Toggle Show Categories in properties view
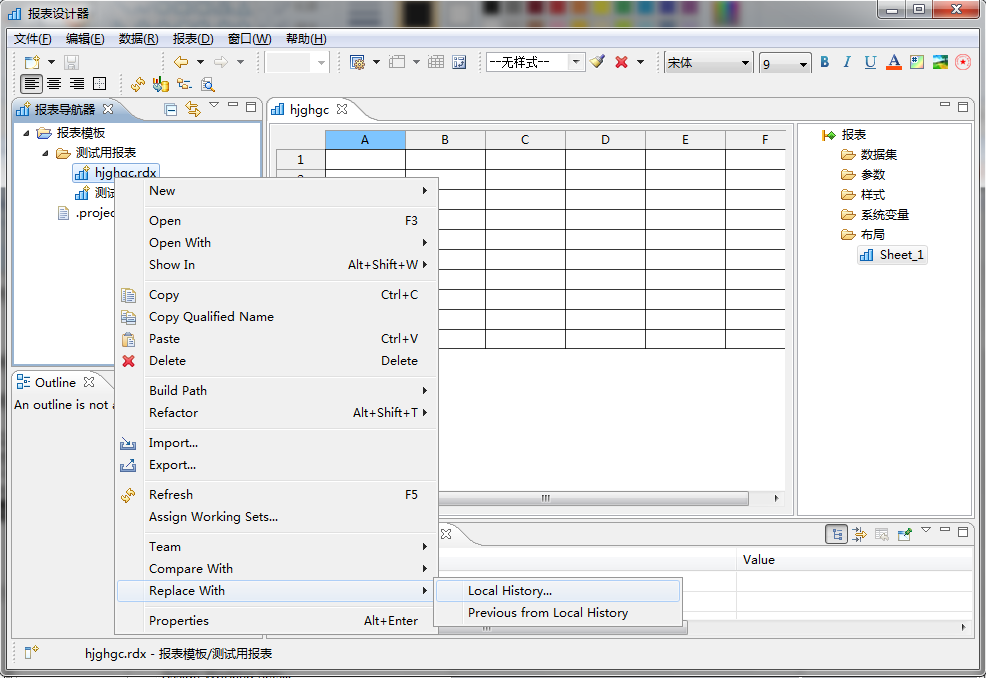This screenshot has width=986, height=678. click(x=836, y=535)
